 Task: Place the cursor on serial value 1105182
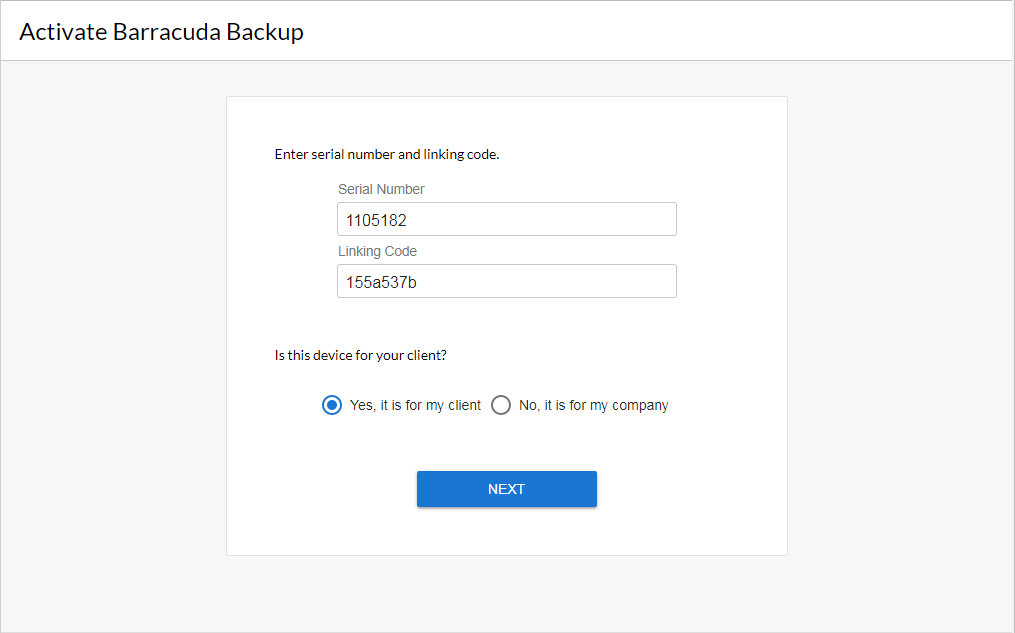click(x=376, y=220)
